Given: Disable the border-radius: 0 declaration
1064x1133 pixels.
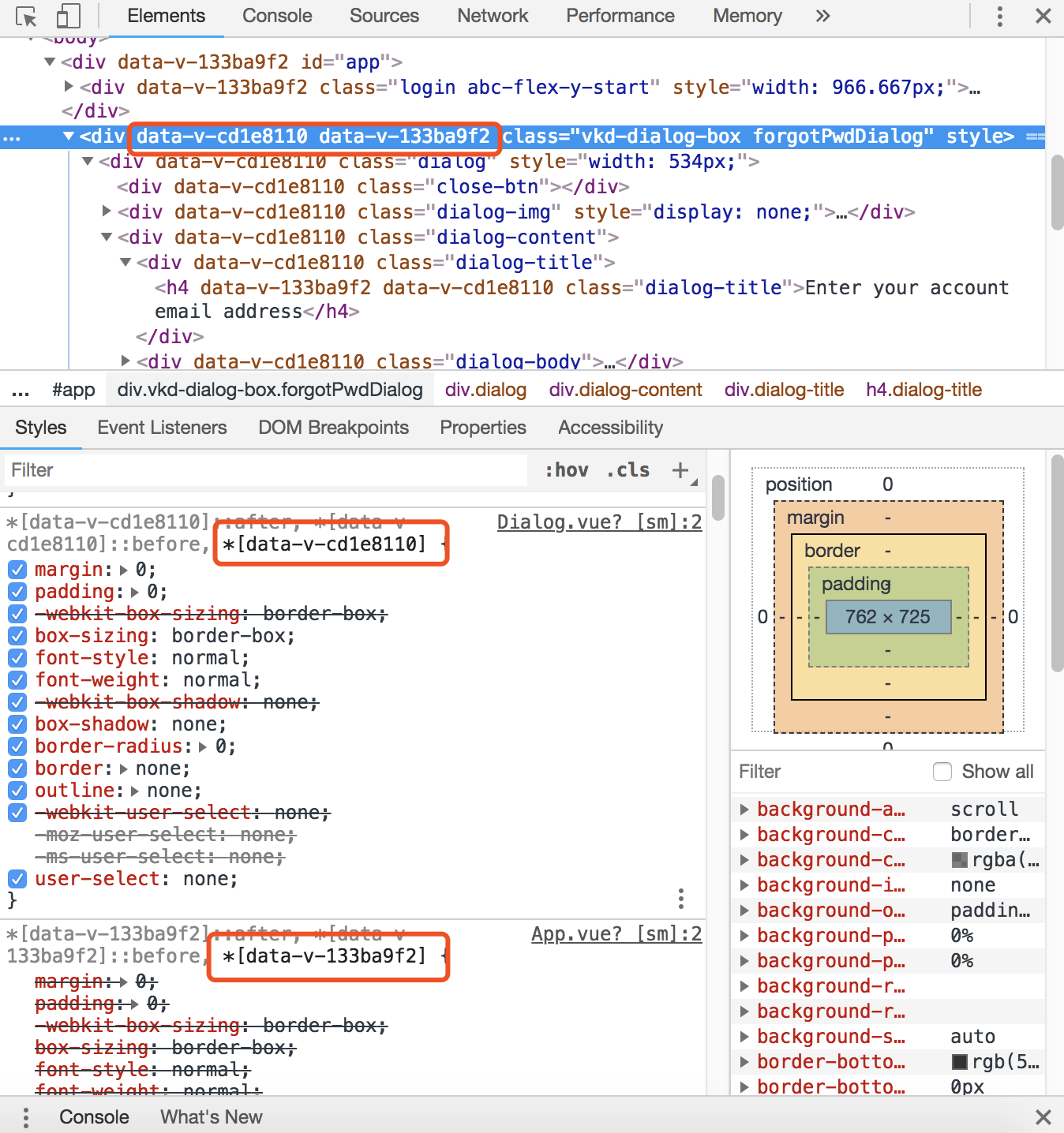Looking at the screenshot, I should click(17, 746).
